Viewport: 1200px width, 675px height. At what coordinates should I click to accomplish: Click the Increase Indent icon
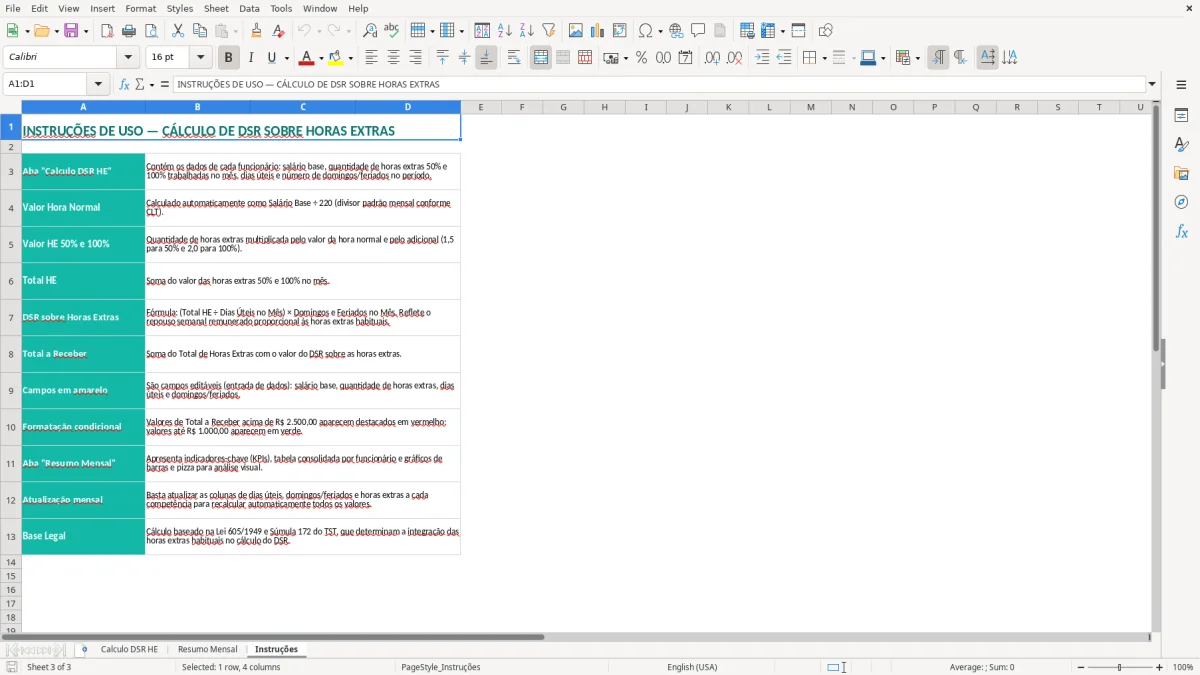click(x=762, y=58)
